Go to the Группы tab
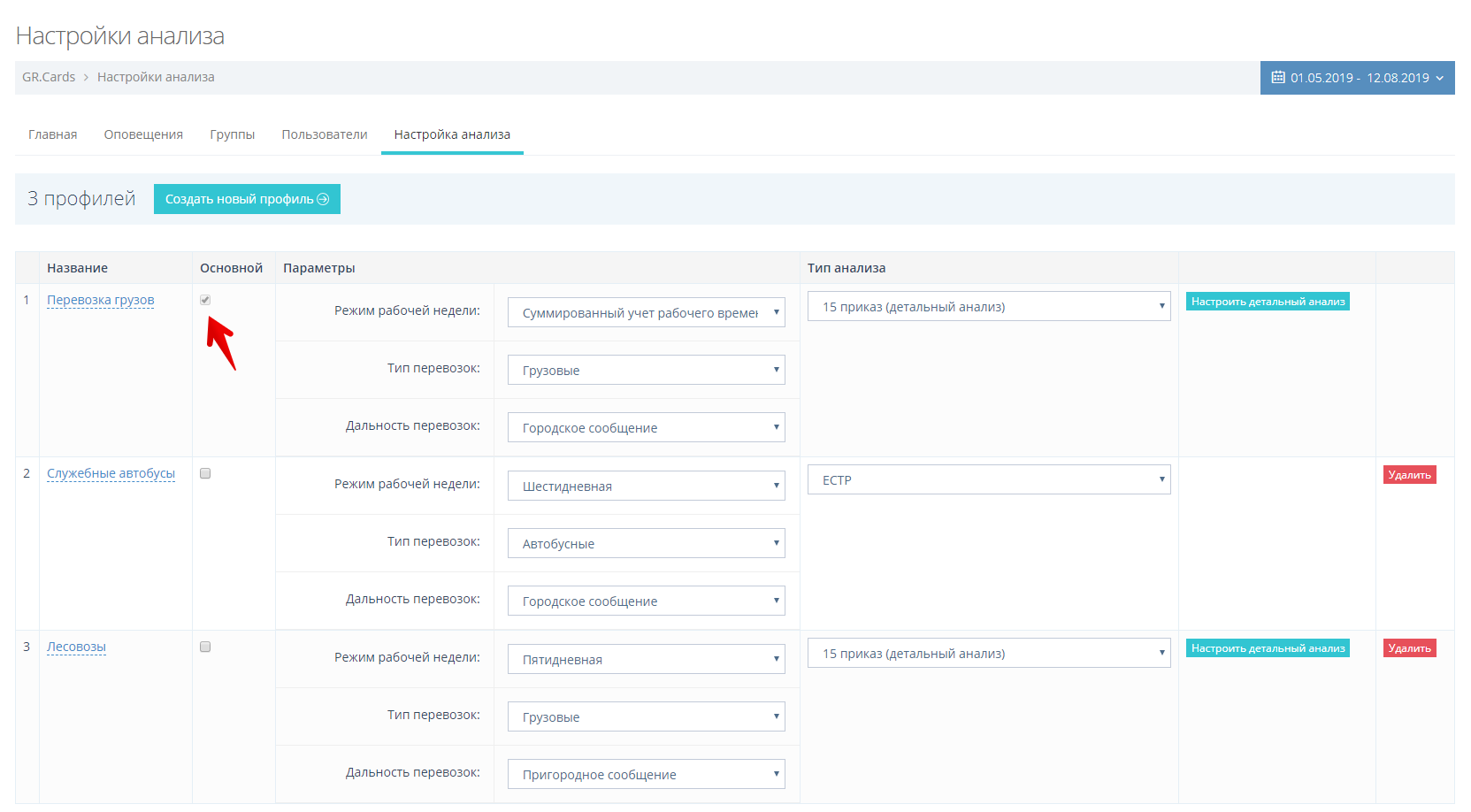This screenshot has width=1471, height=812. (x=232, y=134)
